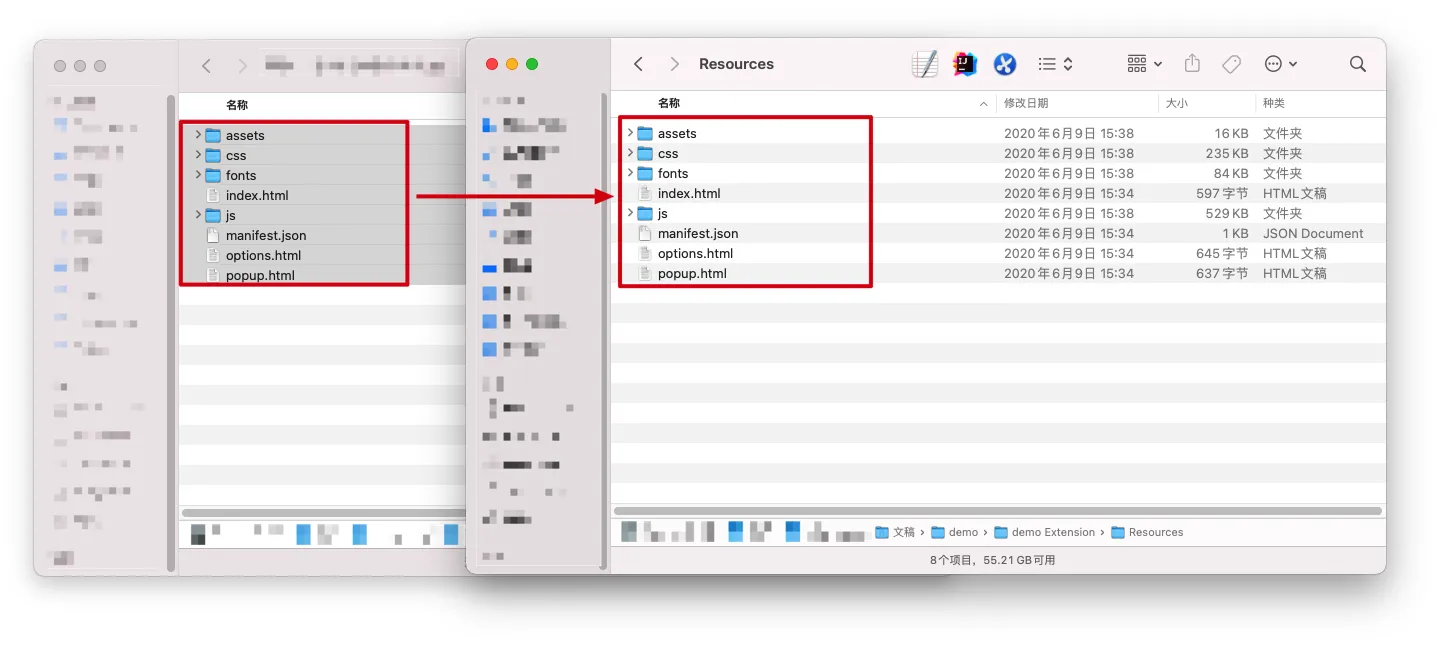
Task: Select options.html file icon in Resources window
Action: tap(645, 253)
